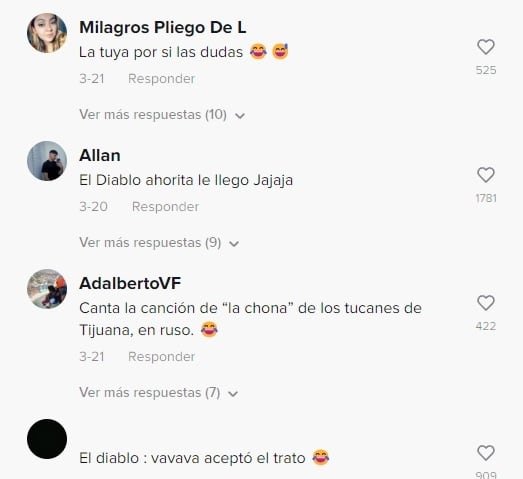The image size is (523, 479).
Task: Like the 'El diablo : vavava' comment
Action: tap(486, 453)
